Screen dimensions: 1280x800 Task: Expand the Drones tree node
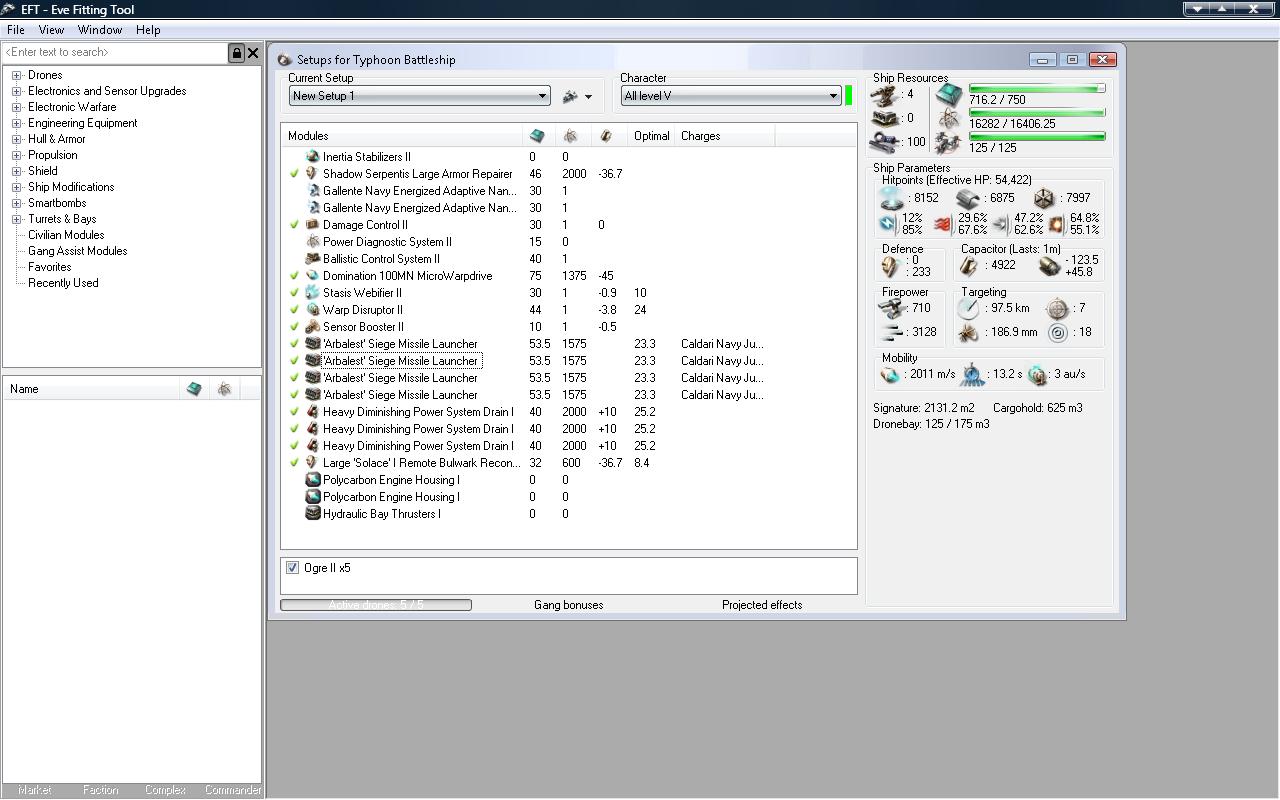coord(17,75)
